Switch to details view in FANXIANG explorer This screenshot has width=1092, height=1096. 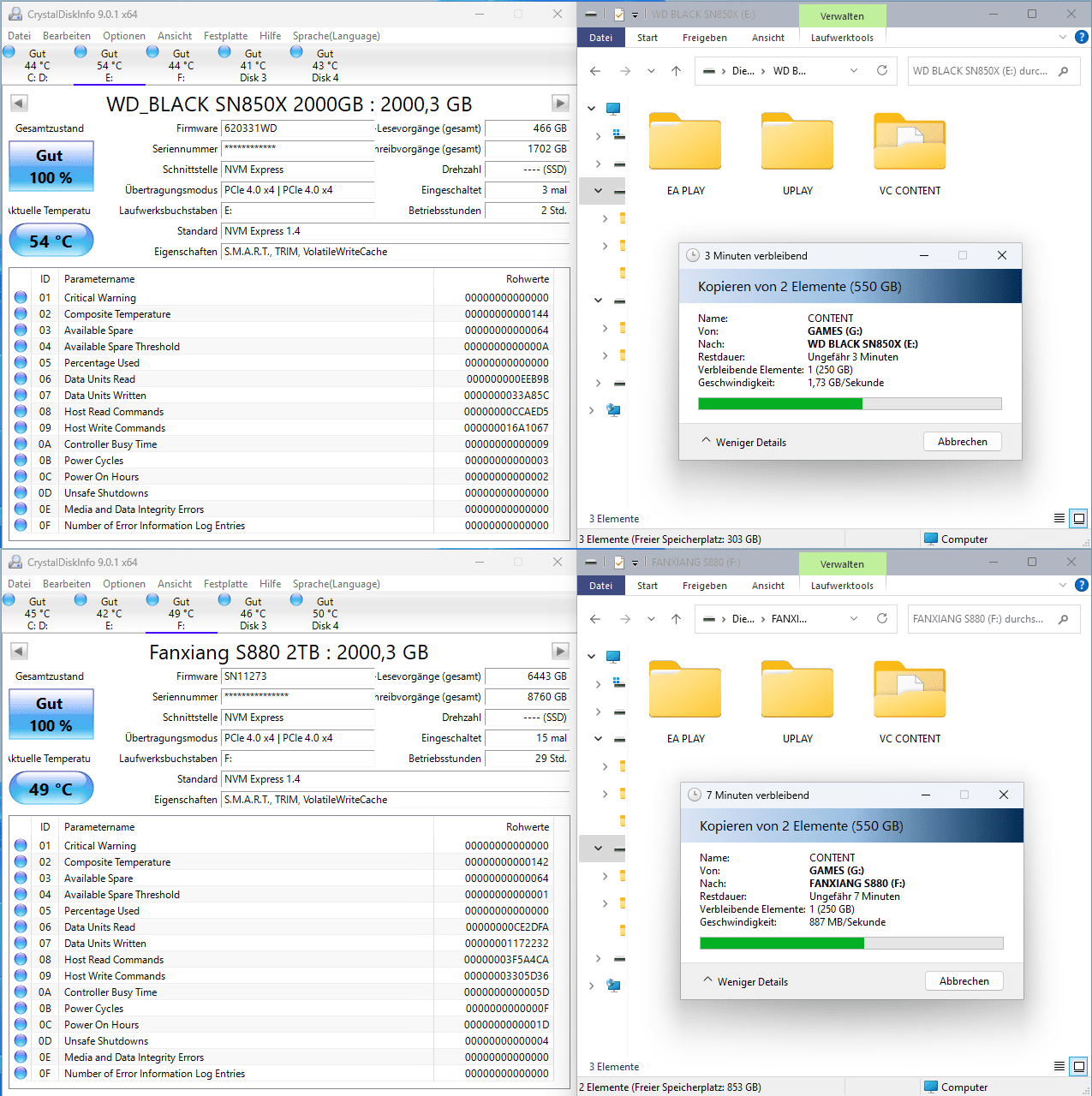(x=1059, y=1066)
